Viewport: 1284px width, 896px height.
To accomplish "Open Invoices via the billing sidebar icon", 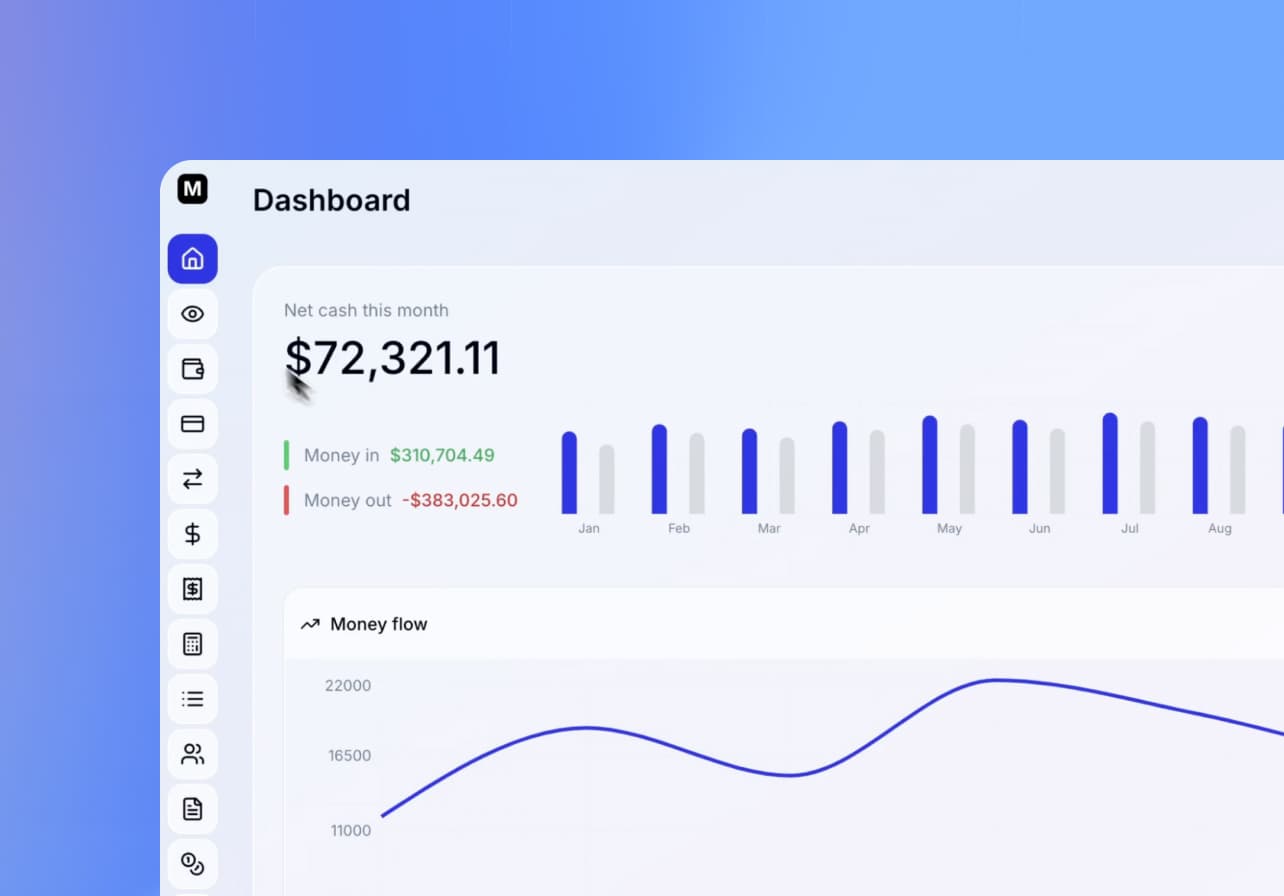I will 192,589.
